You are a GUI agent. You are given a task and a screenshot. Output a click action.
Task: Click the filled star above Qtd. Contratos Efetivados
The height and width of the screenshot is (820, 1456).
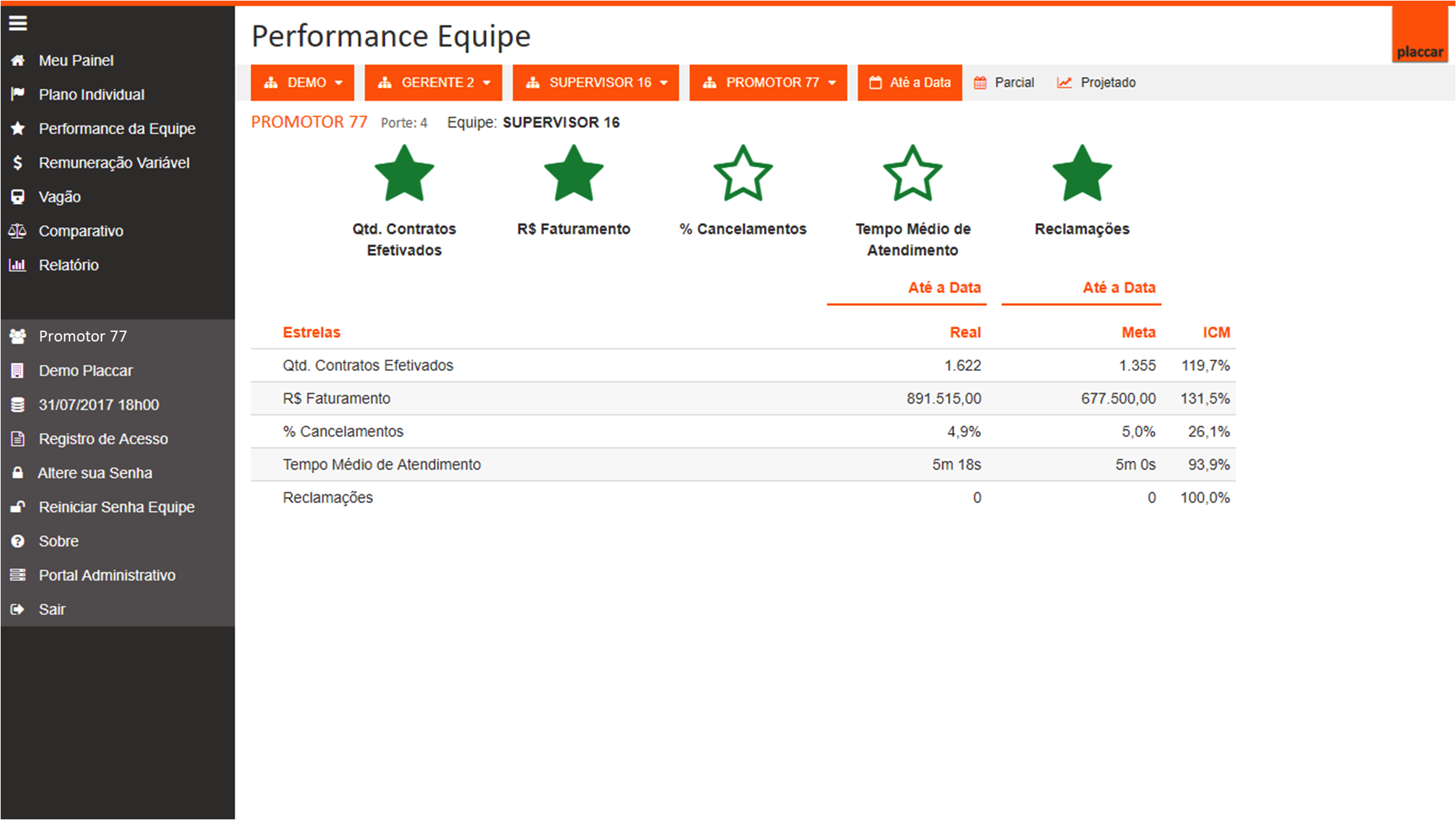(404, 173)
